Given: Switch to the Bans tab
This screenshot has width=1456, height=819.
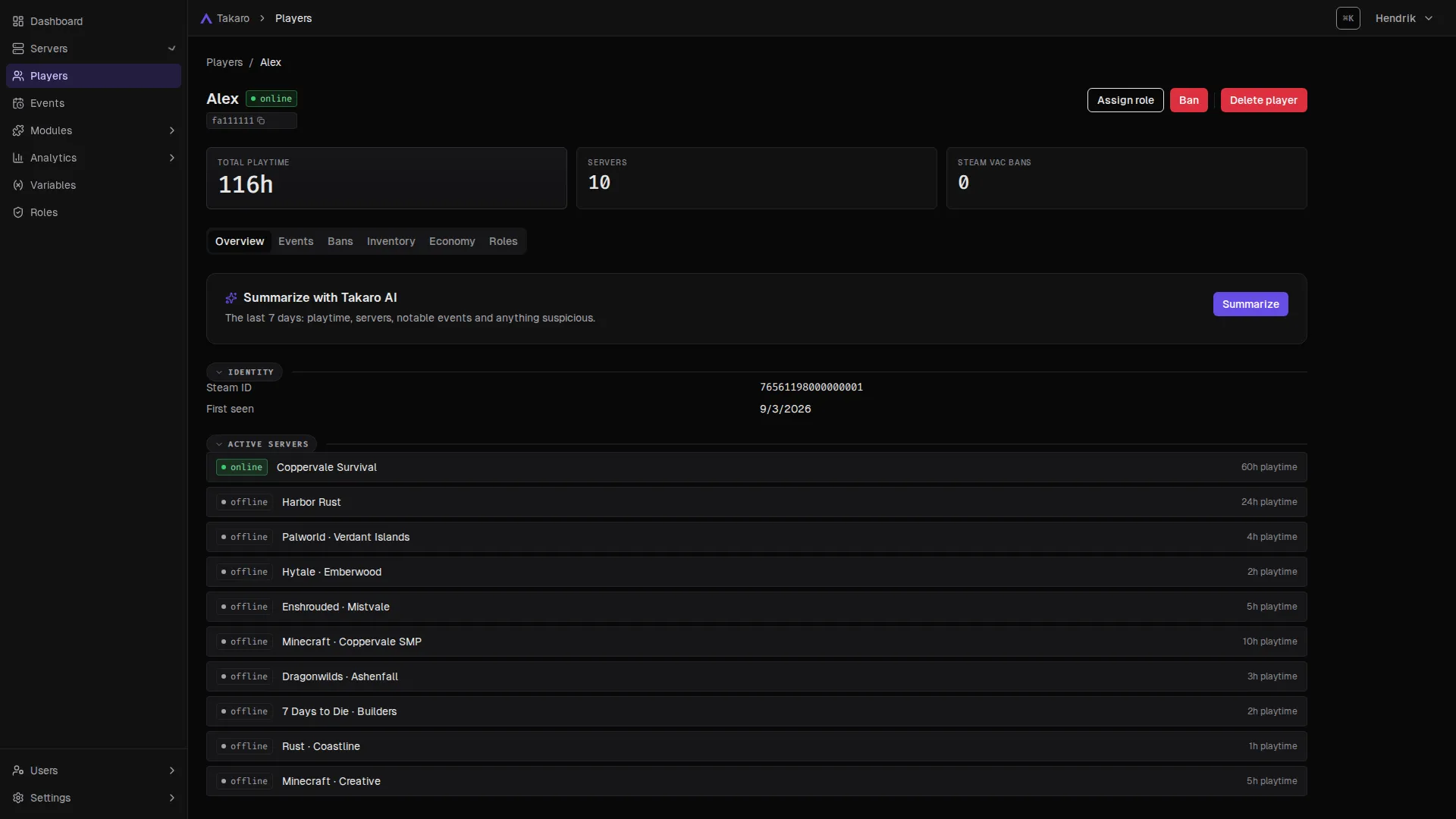Looking at the screenshot, I should coord(340,241).
